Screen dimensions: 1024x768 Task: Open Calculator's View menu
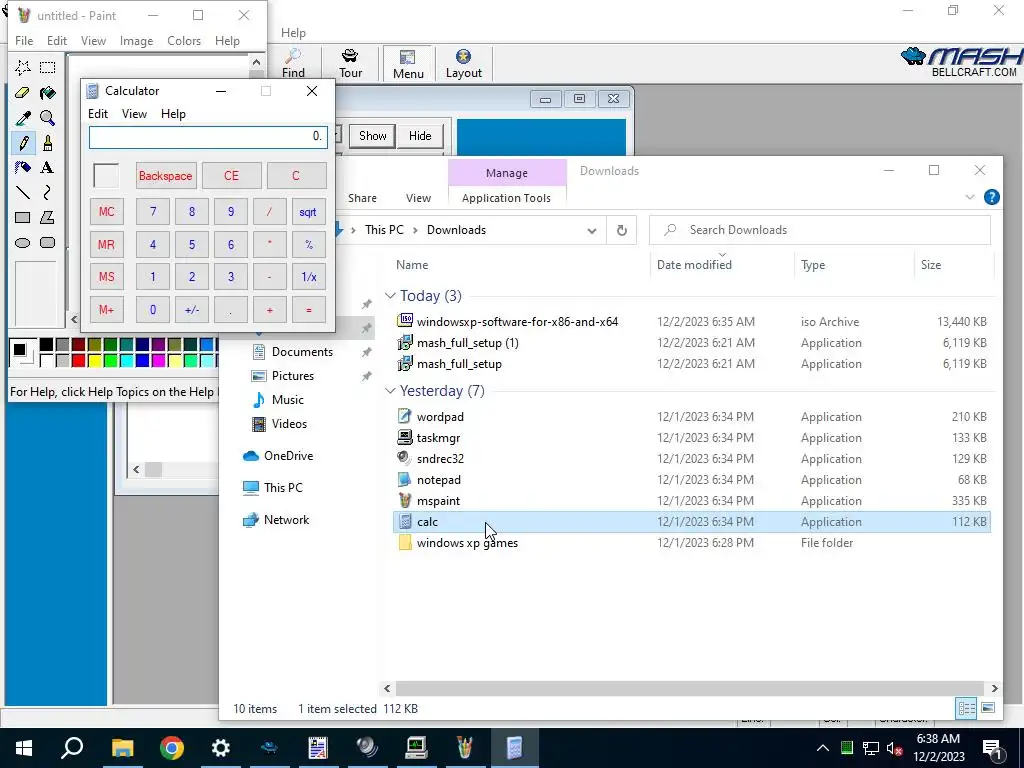pyautogui.click(x=134, y=114)
